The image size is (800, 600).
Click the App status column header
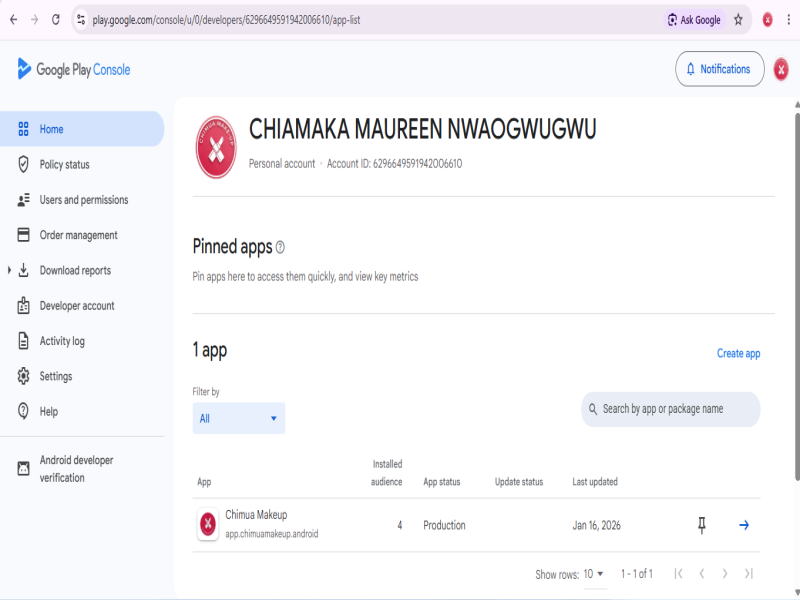tap(442, 482)
